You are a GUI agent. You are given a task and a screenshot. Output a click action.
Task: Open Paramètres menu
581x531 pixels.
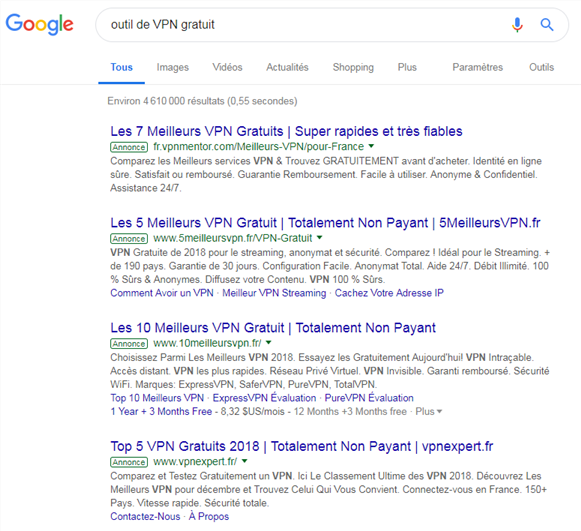[478, 67]
